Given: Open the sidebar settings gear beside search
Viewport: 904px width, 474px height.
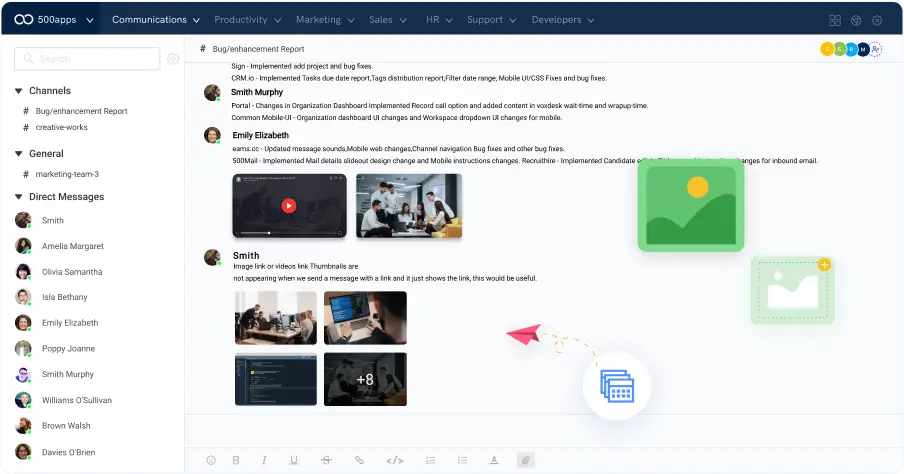Looking at the screenshot, I should pos(173,59).
